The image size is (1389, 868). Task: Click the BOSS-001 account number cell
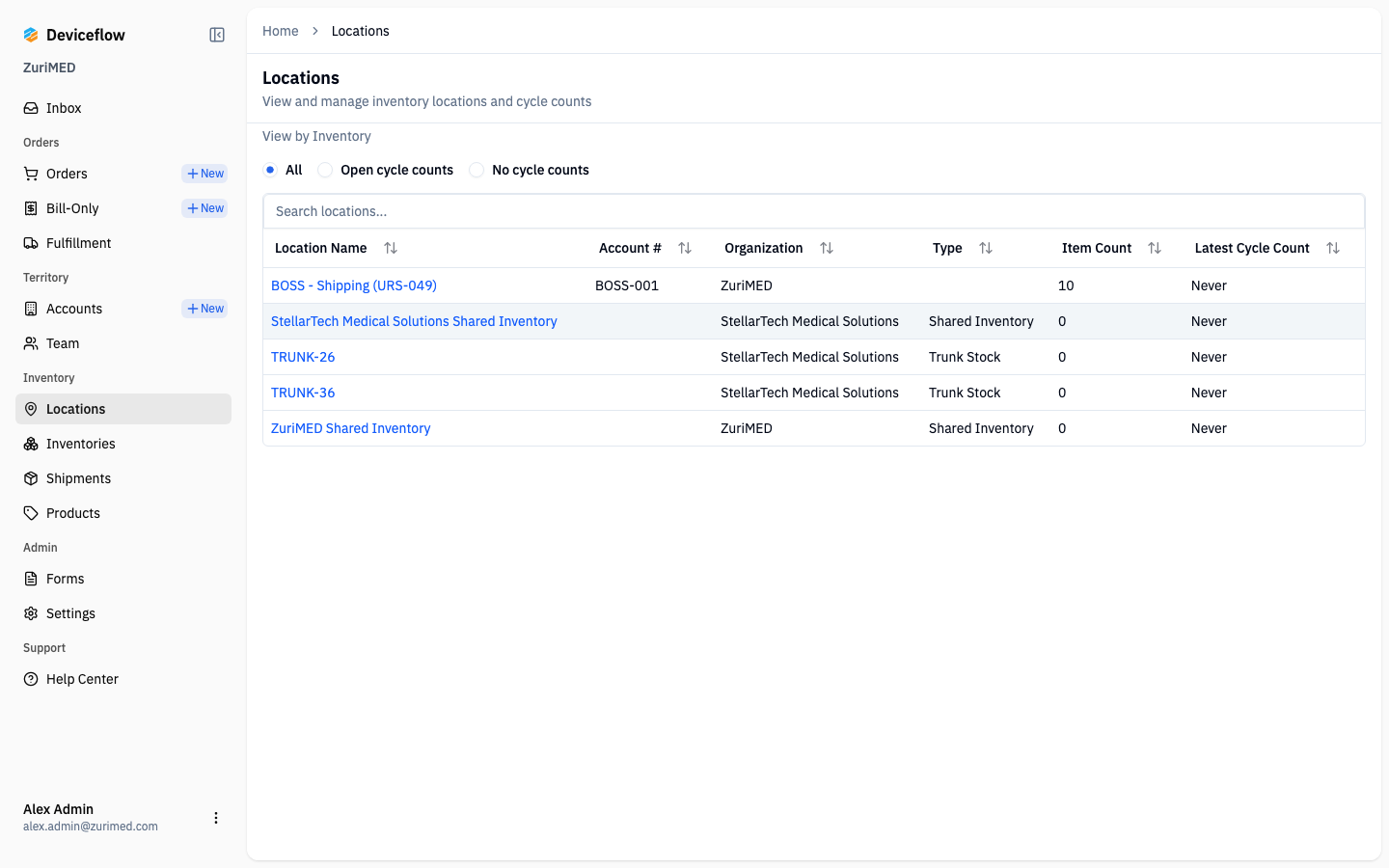[627, 285]
